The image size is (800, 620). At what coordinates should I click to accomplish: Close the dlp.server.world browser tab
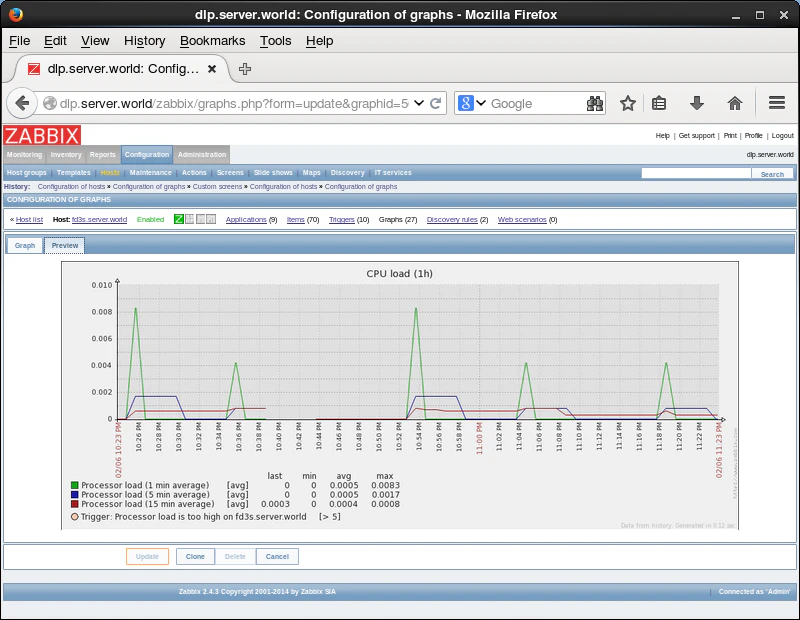[212, 69]
